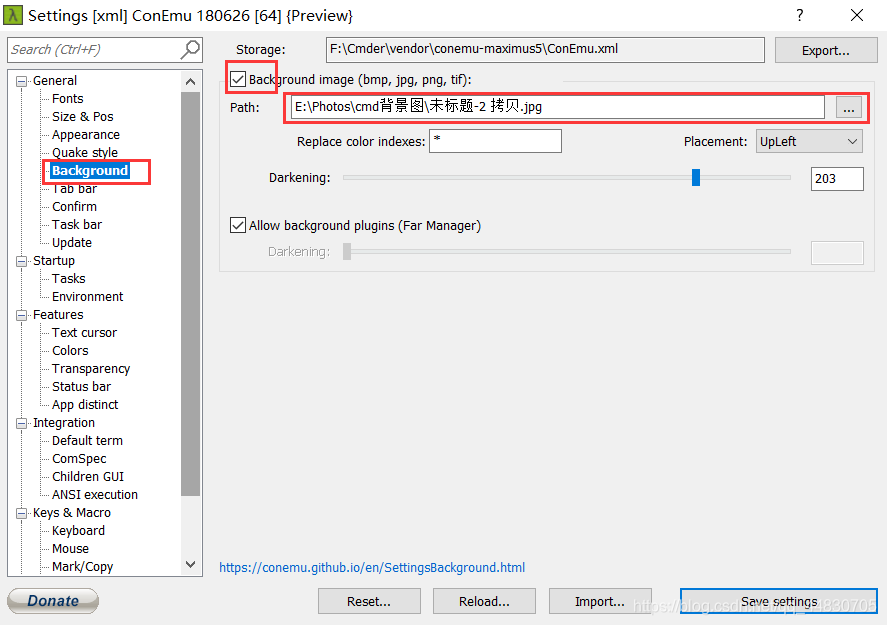Screen dimensions: 887x625
Task: Click the Import... button
Action: [600, 601]
